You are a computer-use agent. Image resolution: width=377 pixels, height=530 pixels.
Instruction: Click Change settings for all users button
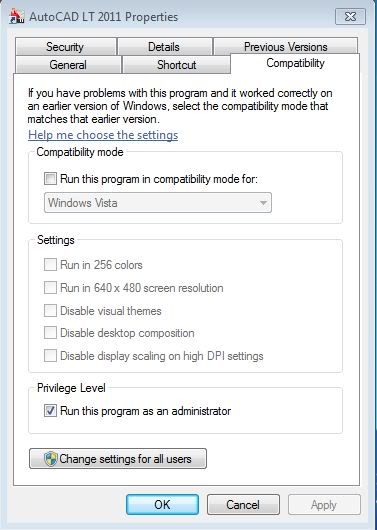click(x=118, y=459)
